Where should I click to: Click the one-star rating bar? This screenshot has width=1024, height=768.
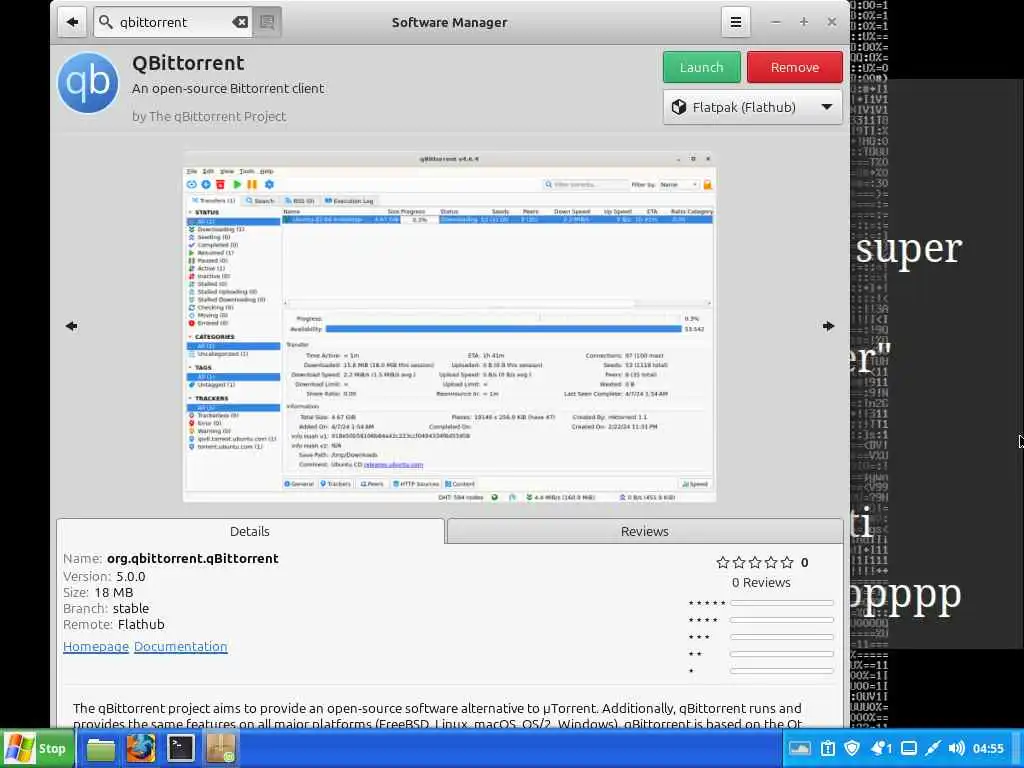coord(782,671)
